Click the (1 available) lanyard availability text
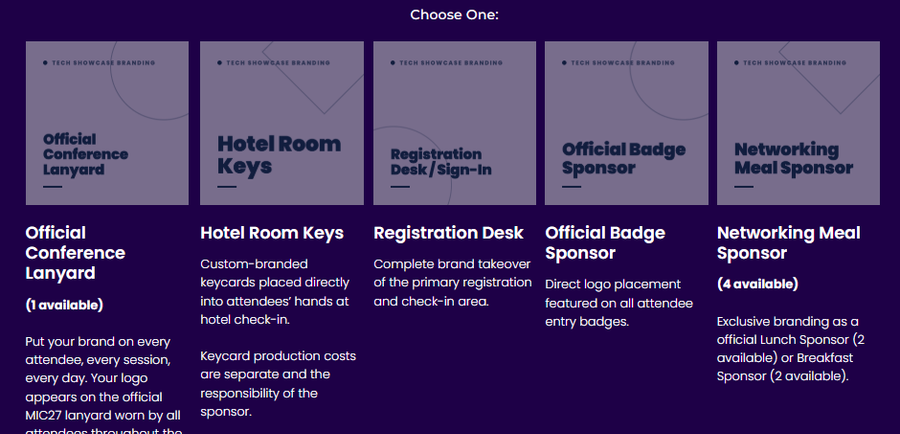The width and height of the screenshot is (900, 434). 64,305
